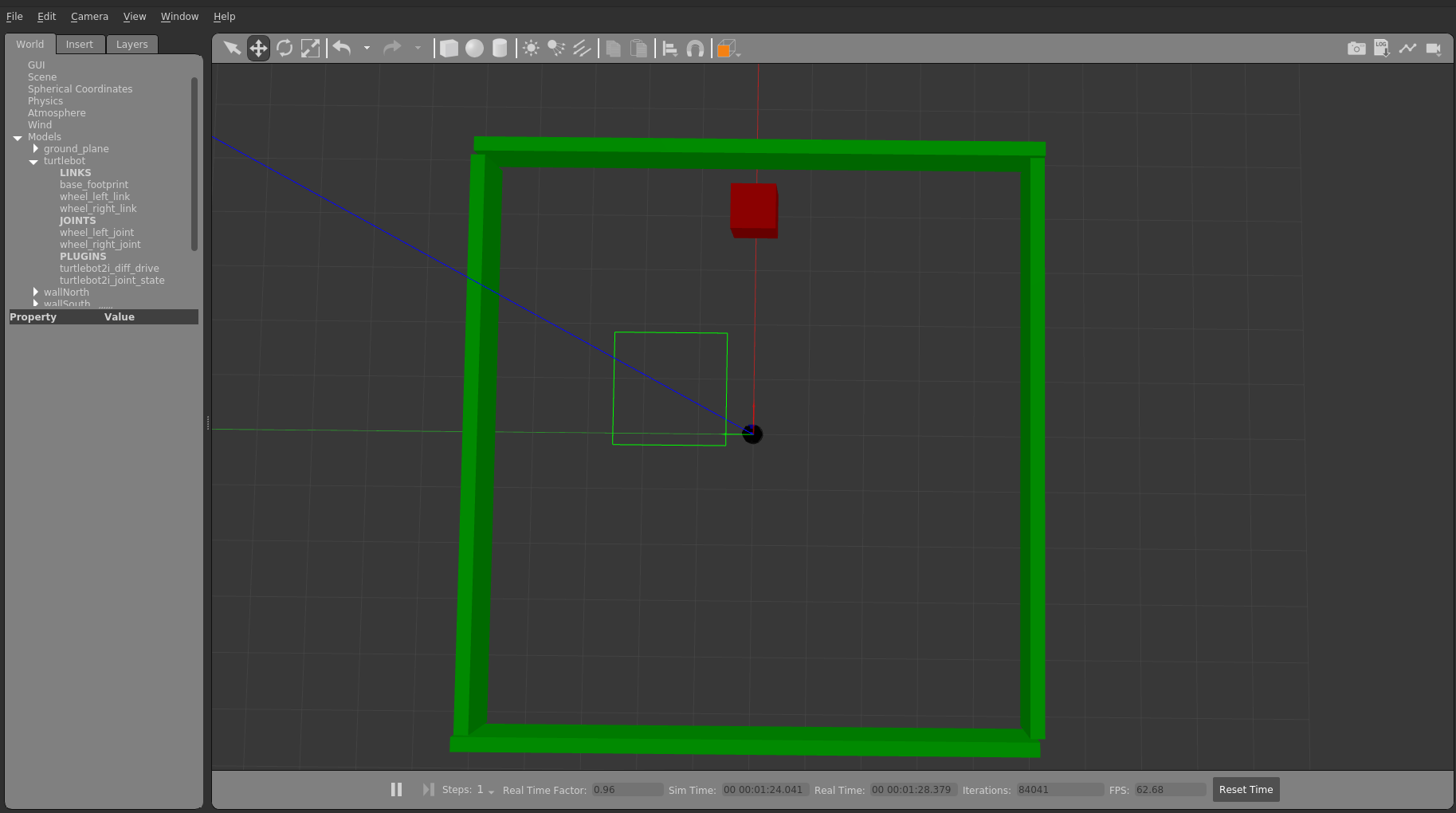Expand the wallNorth model entry

click(x=36, y=292)
